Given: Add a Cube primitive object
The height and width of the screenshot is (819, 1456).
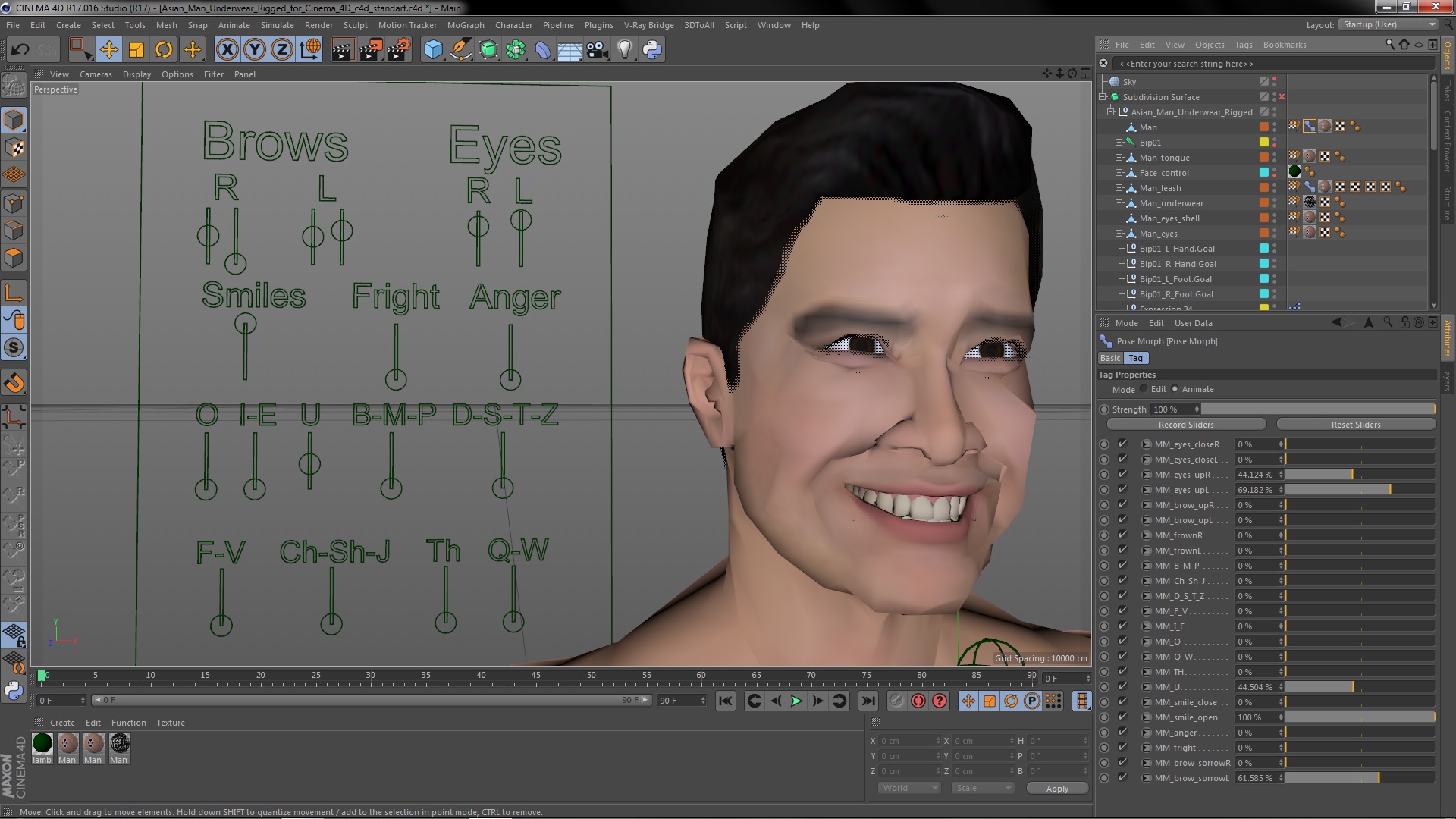Looking at the screenshot, I should point(433,50).
